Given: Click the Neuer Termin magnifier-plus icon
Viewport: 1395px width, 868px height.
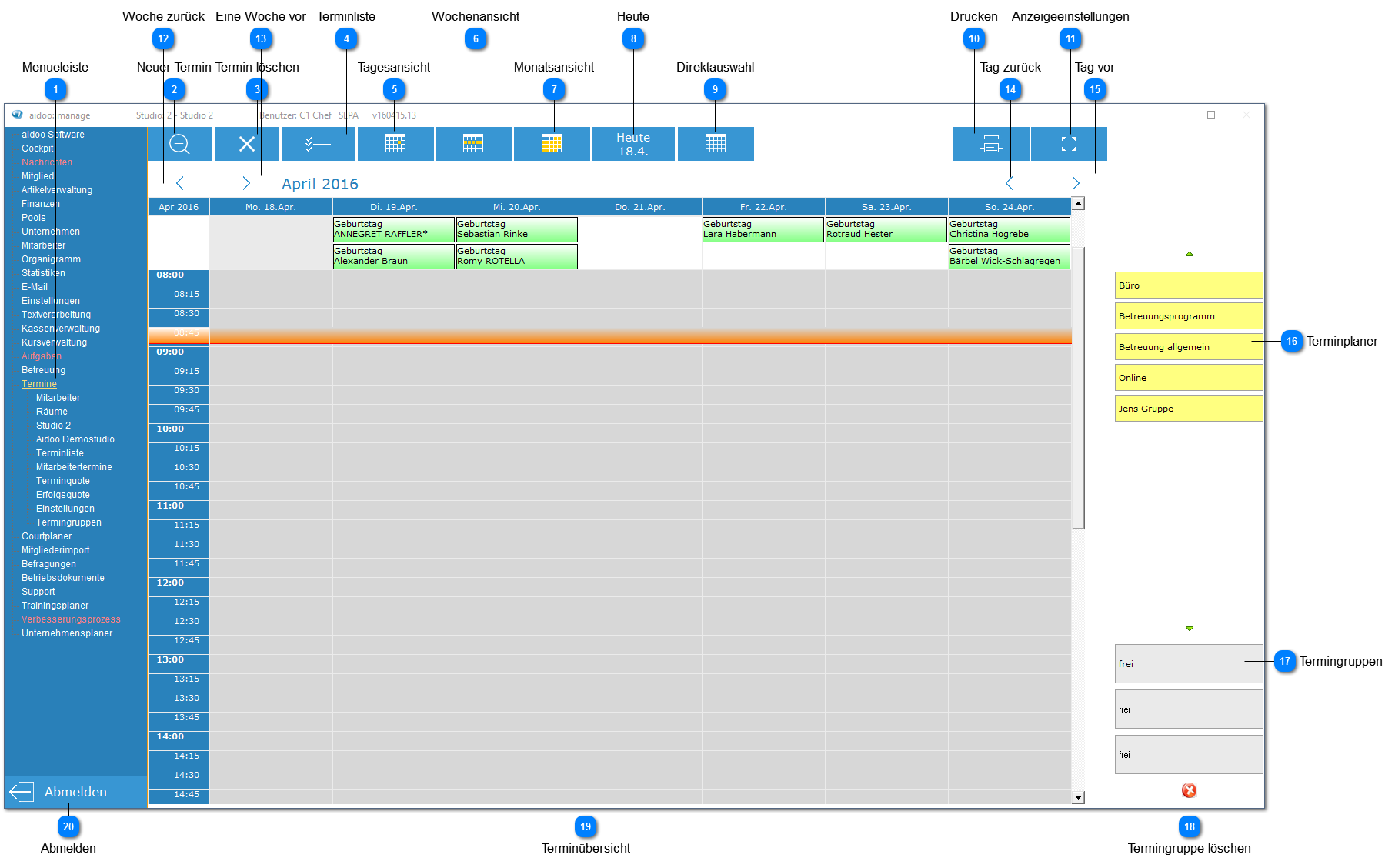Looking at the screenshot, I should [x=179, y=144].
